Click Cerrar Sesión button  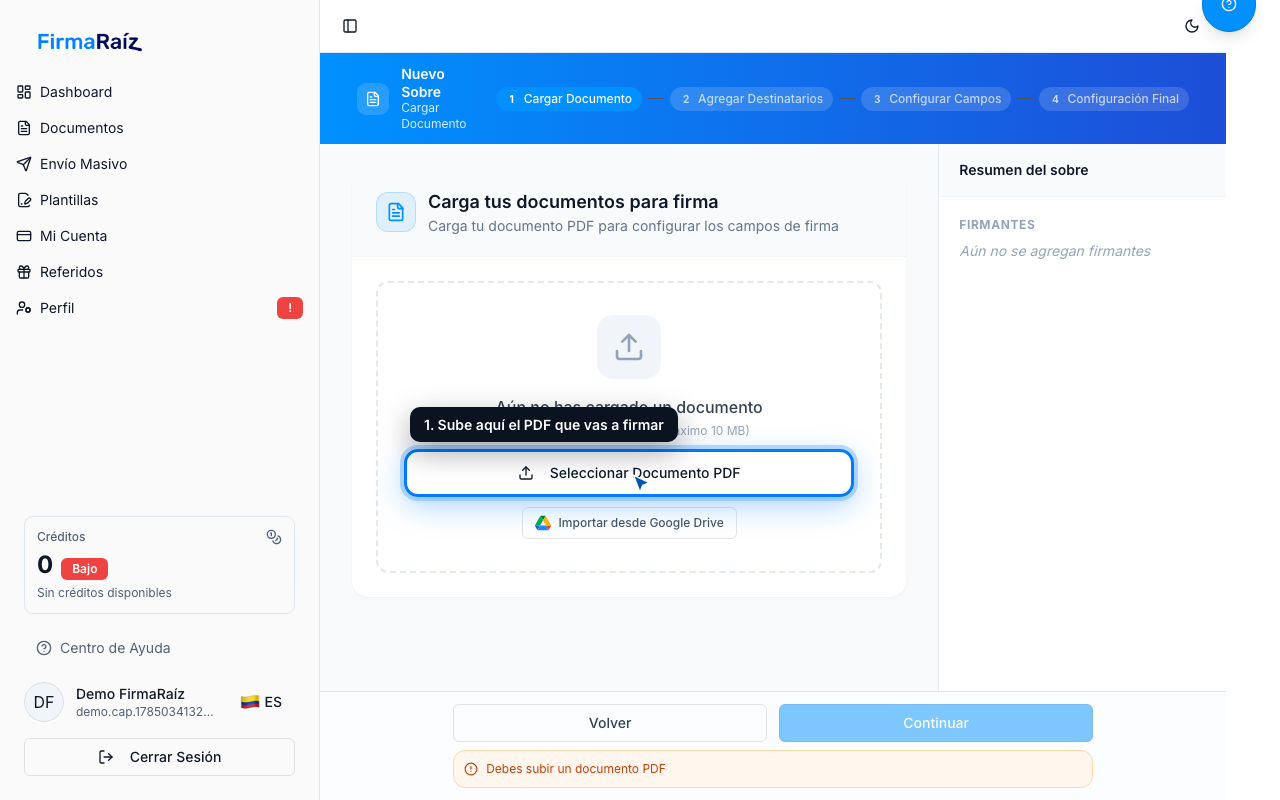(159, 757)
